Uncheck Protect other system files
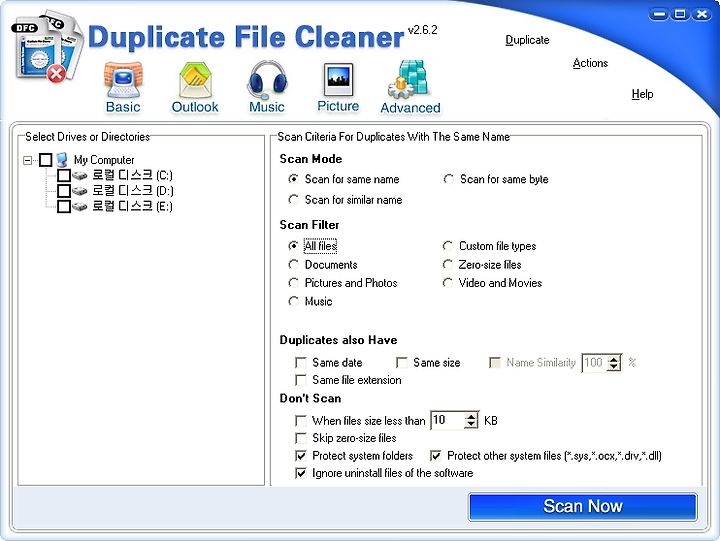This screenshot has width=720, height=541. [435, 456]
